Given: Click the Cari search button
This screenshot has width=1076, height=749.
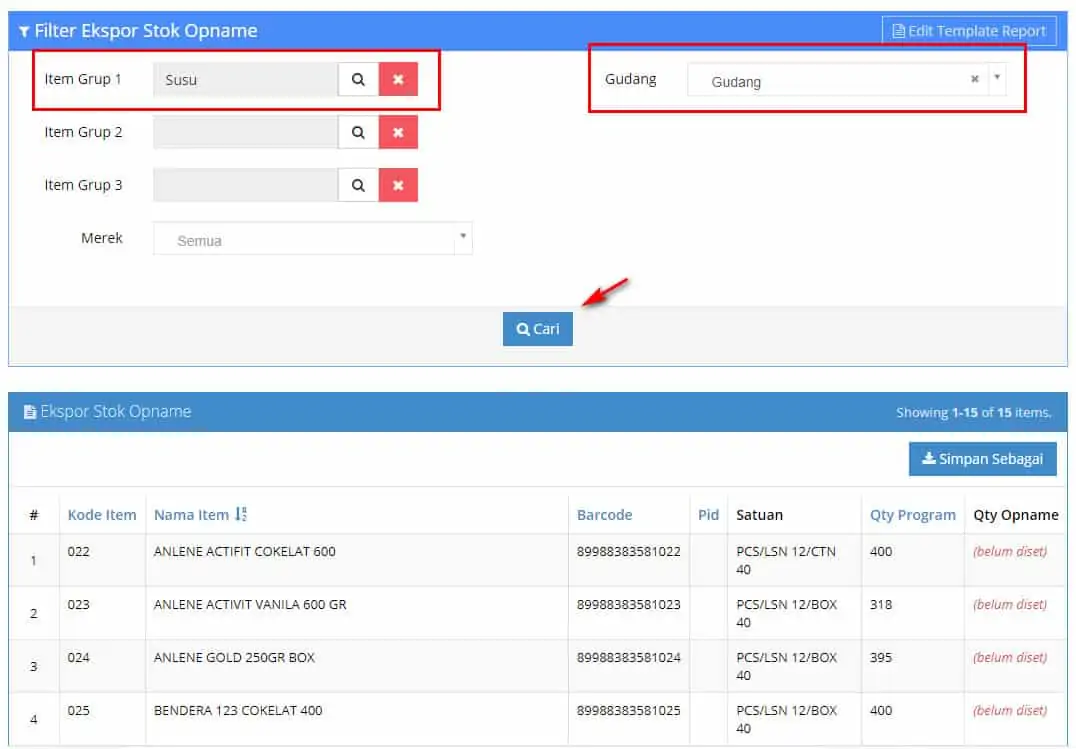Looking at the screenshot, I should [x=537, y=329].
